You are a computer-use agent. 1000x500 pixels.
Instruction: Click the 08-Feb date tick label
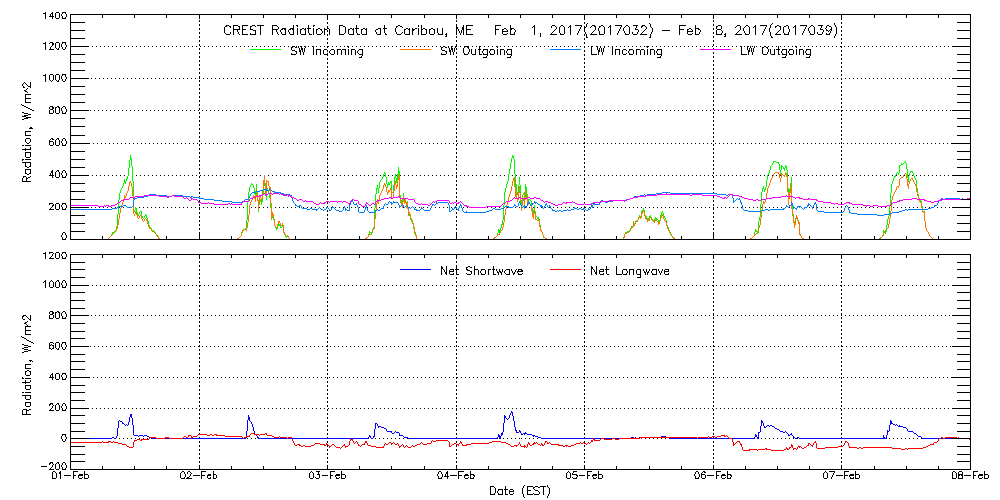click(x=969, y=477)
